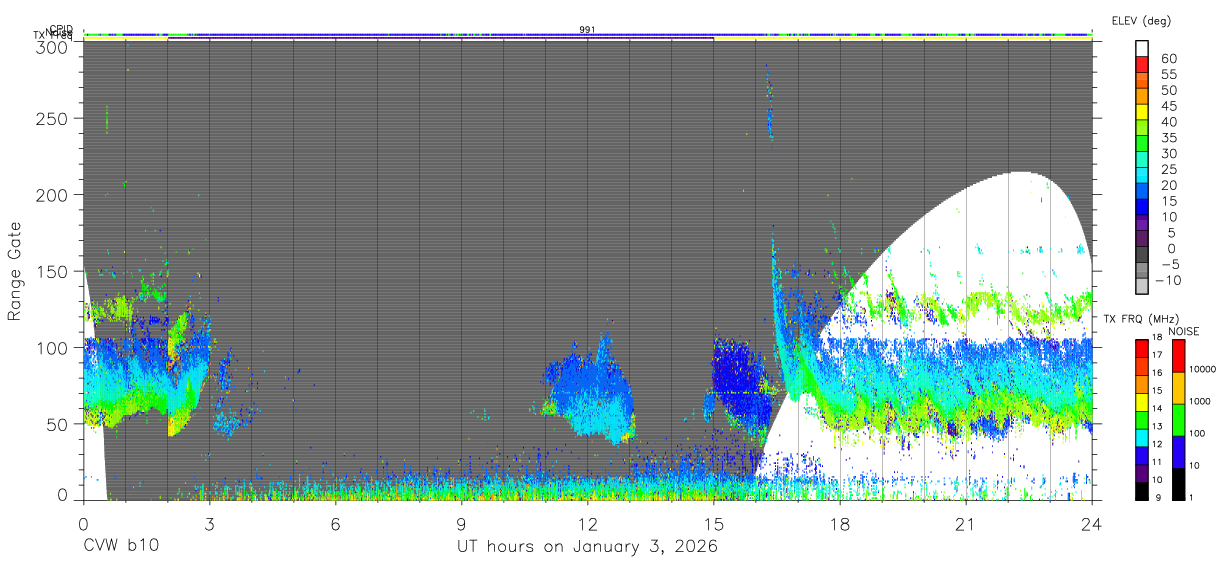This screenshot has width=1228, height=567.
Task: Click the UT hours on January 3, 2026 label
Action: click(x=587, y=546)
